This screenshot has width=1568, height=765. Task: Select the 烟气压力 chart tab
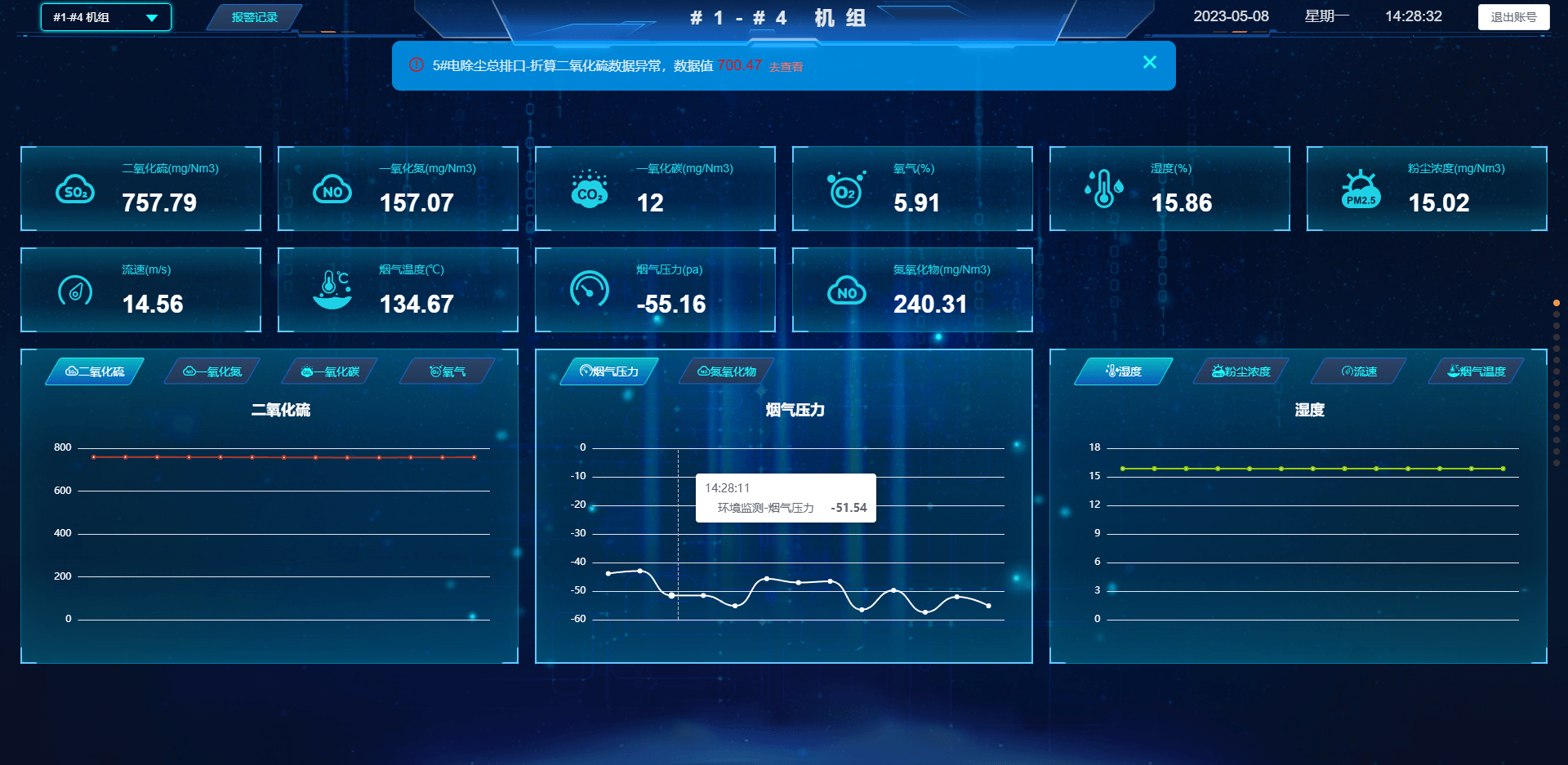coord(609,371)
